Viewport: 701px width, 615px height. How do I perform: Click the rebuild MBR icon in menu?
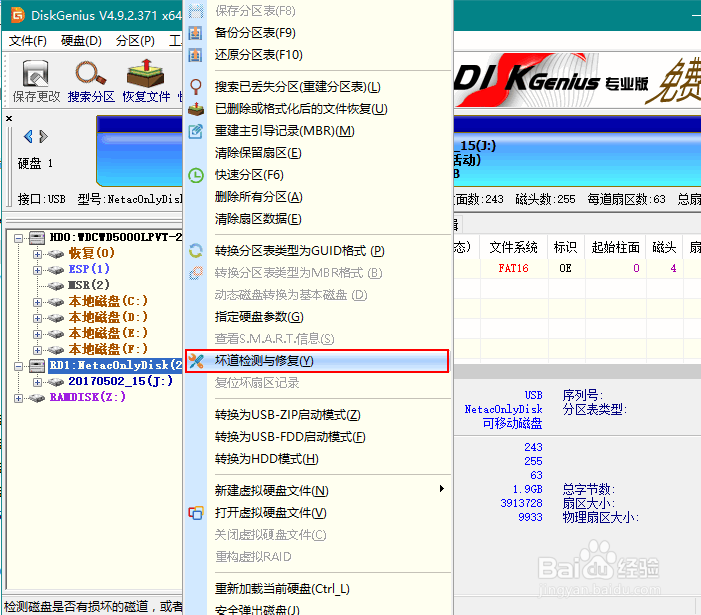[x=195, y=131]
